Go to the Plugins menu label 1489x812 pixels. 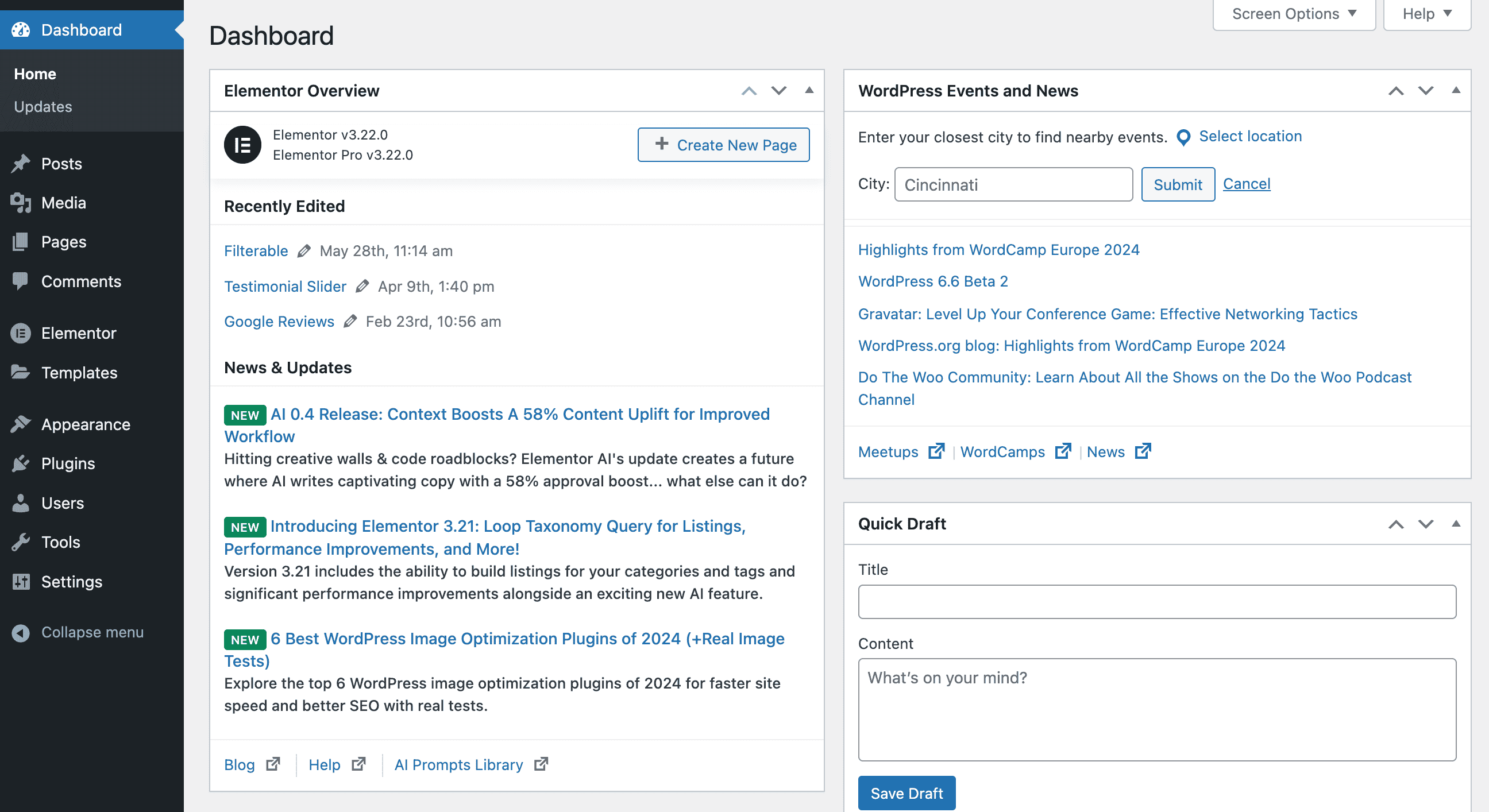(x=68, y=463)
